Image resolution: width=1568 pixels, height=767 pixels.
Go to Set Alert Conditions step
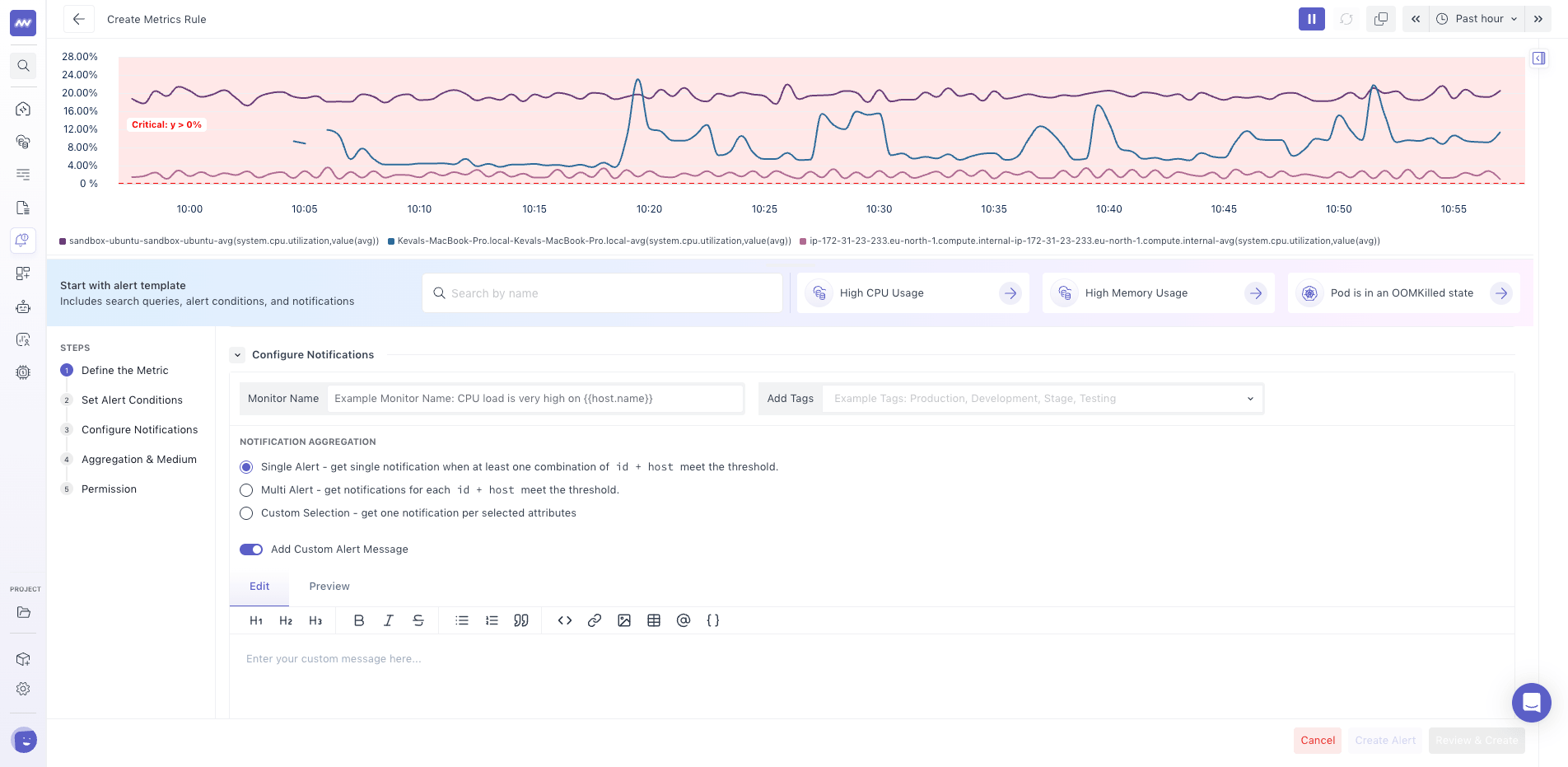[x=132, y=400]
